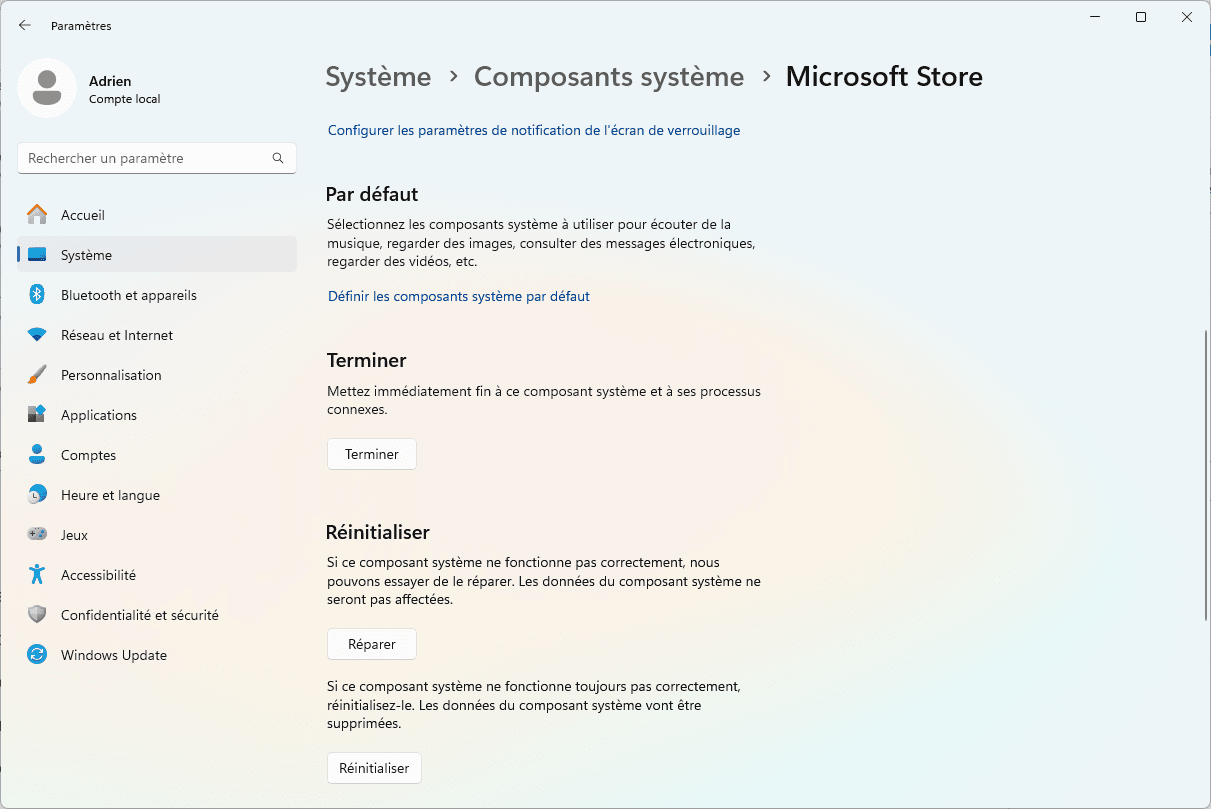The height and width of the screenshot is (809, 1211).
Task: Click the Adrien account name
Action: [110, 81]
